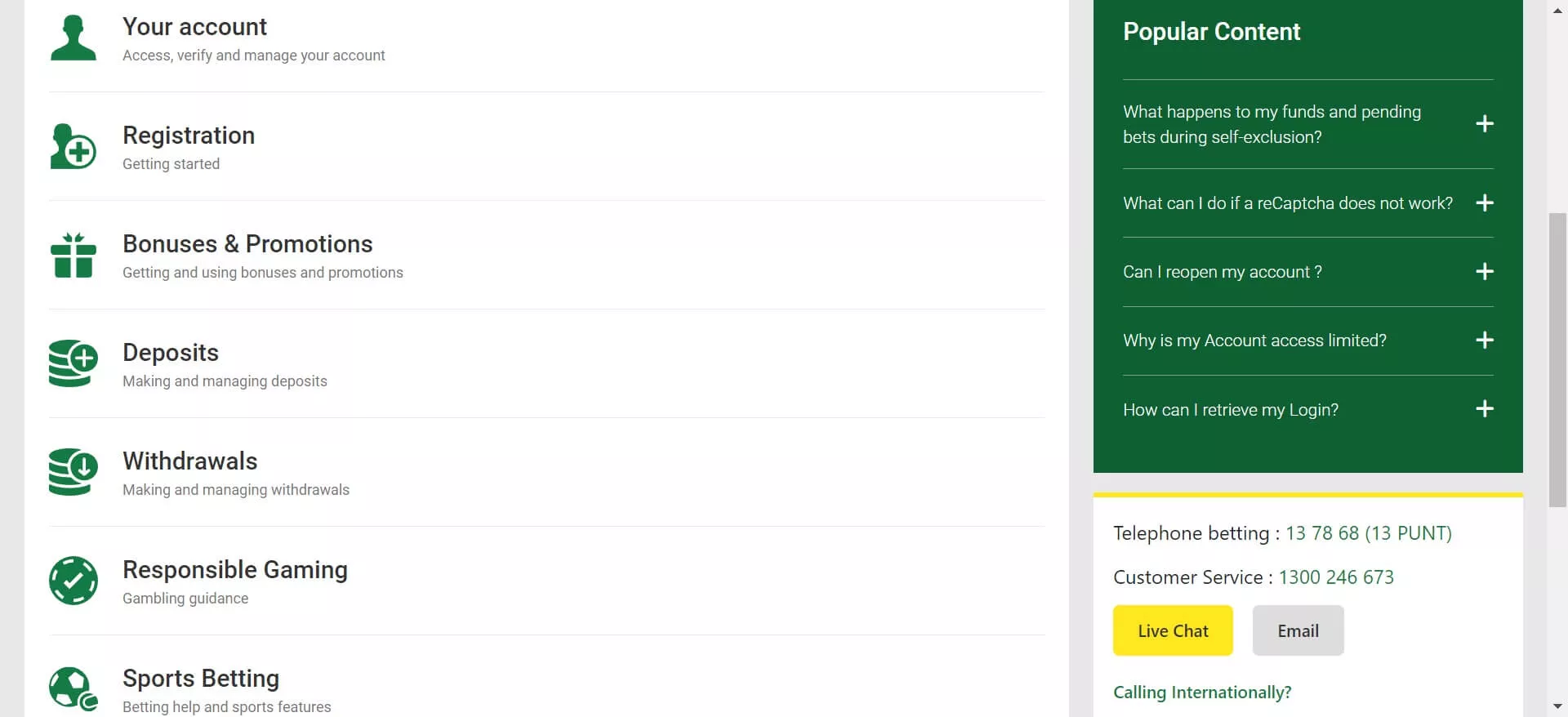Open the Withdrawals help category heading

tap(189, 461)
